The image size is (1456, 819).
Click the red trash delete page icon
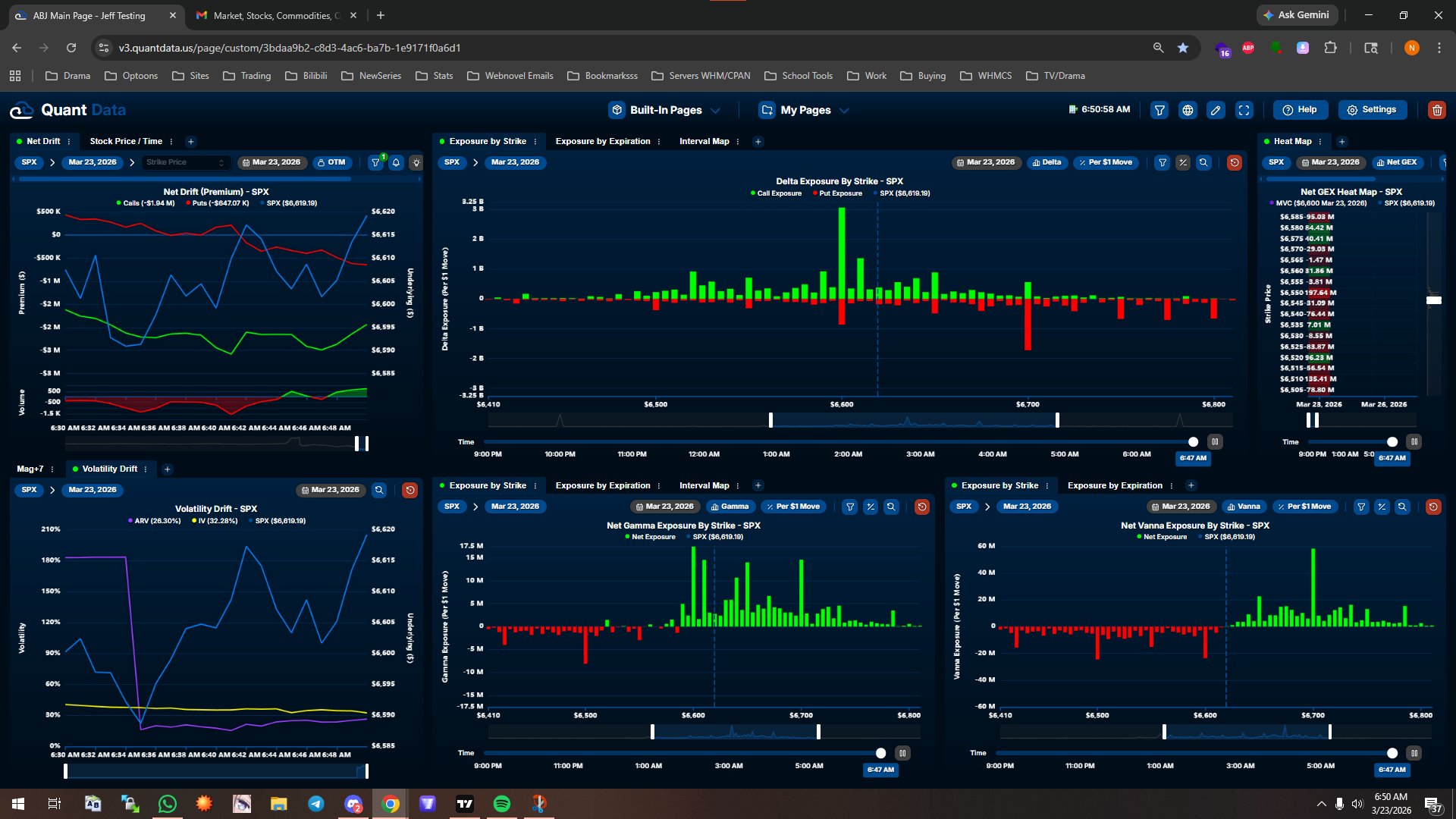[1436, 110]
